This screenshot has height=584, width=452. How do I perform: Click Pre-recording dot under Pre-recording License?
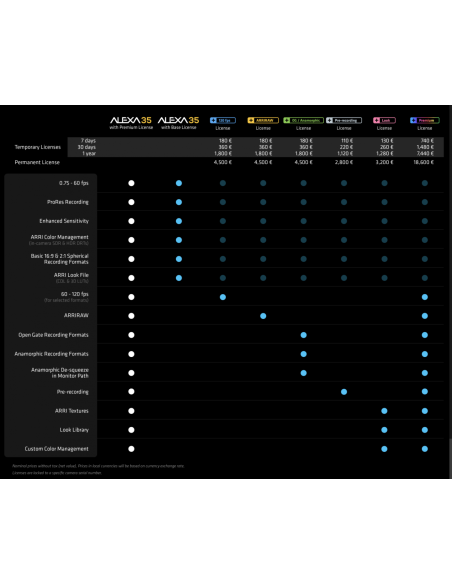[x=344, y=392]
